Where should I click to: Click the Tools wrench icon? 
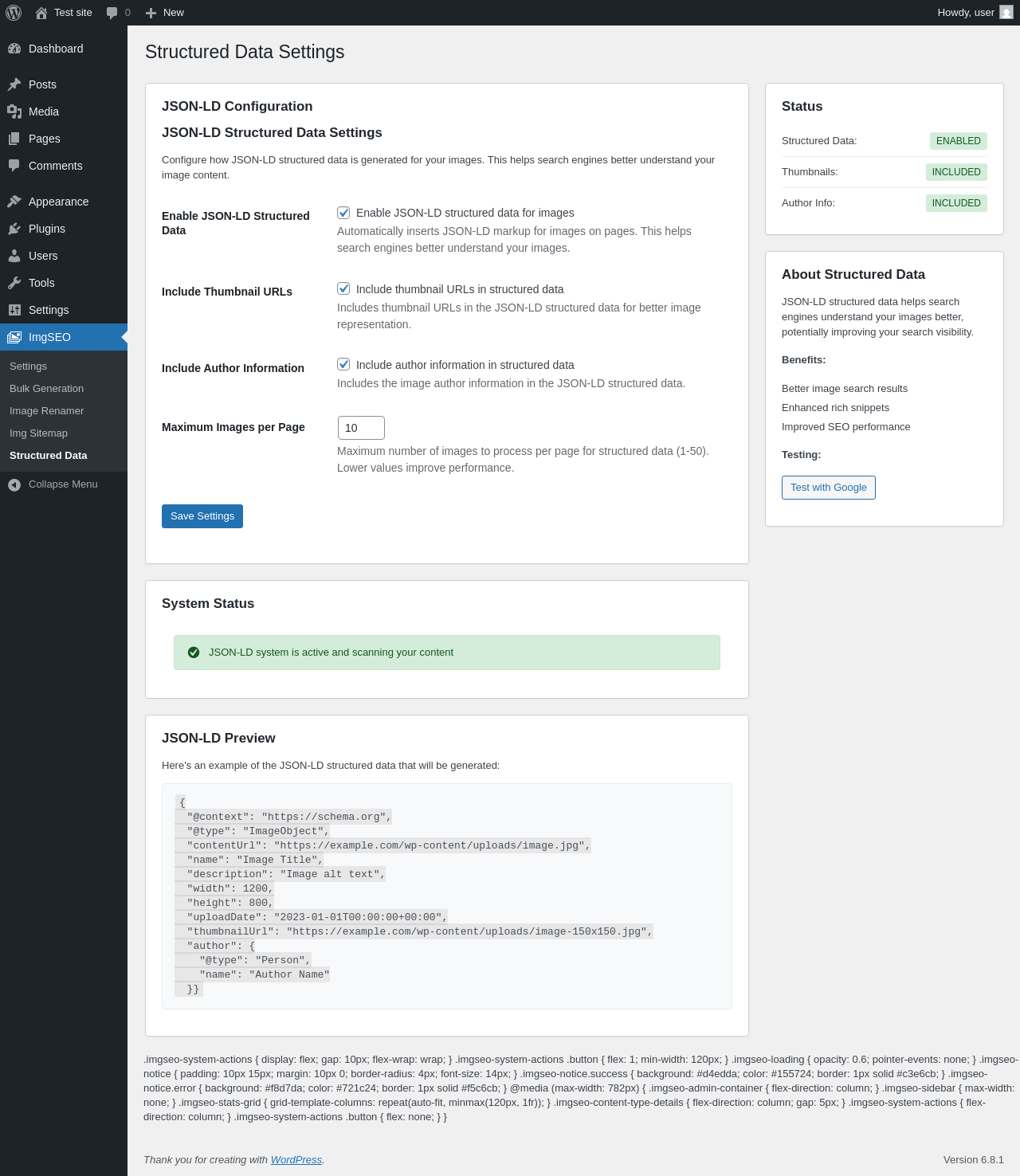click(14, 283)
